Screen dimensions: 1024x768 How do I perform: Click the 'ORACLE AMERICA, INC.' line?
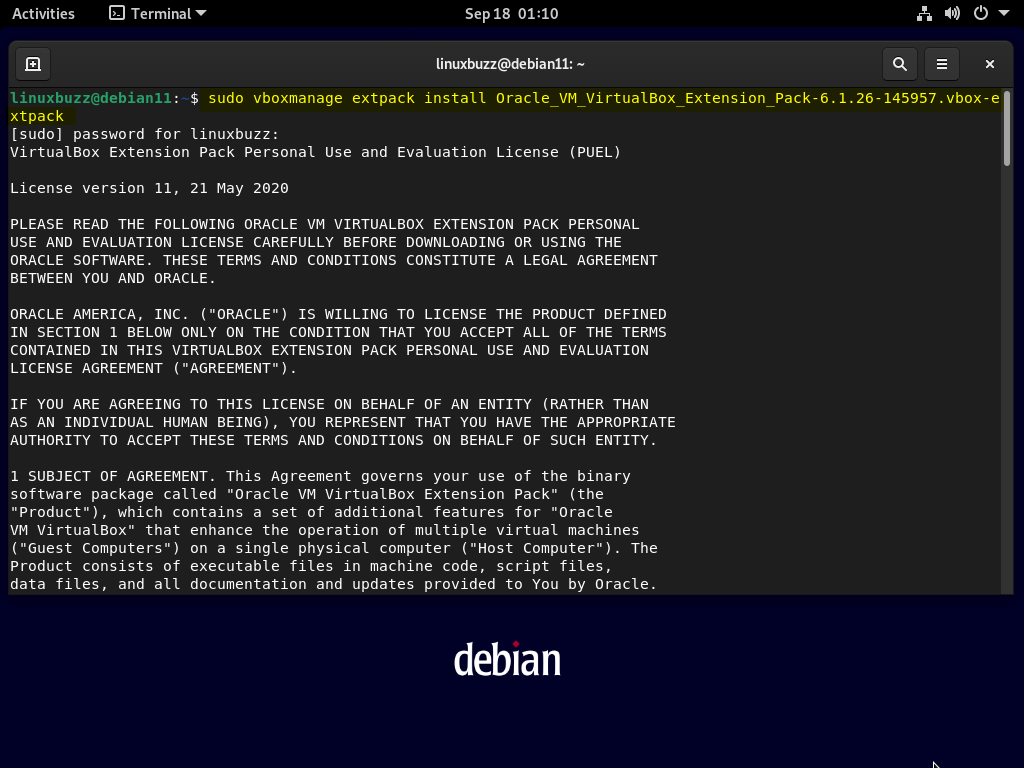tap(338, 314)
